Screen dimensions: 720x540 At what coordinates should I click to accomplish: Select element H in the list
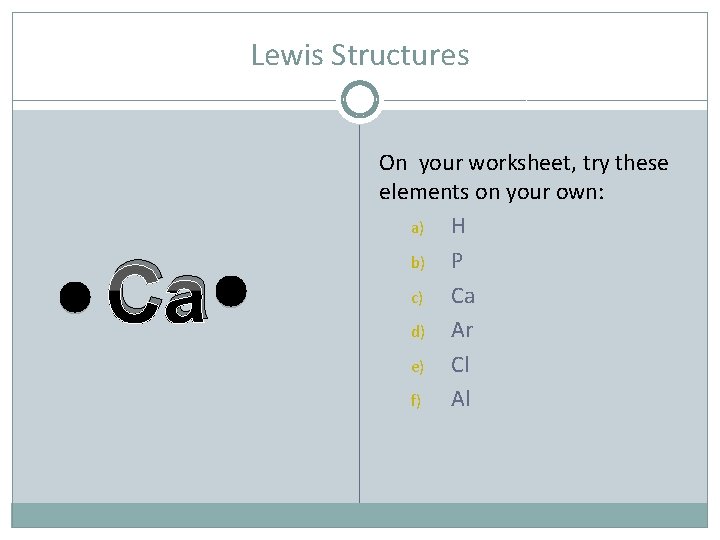[x=458, y=227]
